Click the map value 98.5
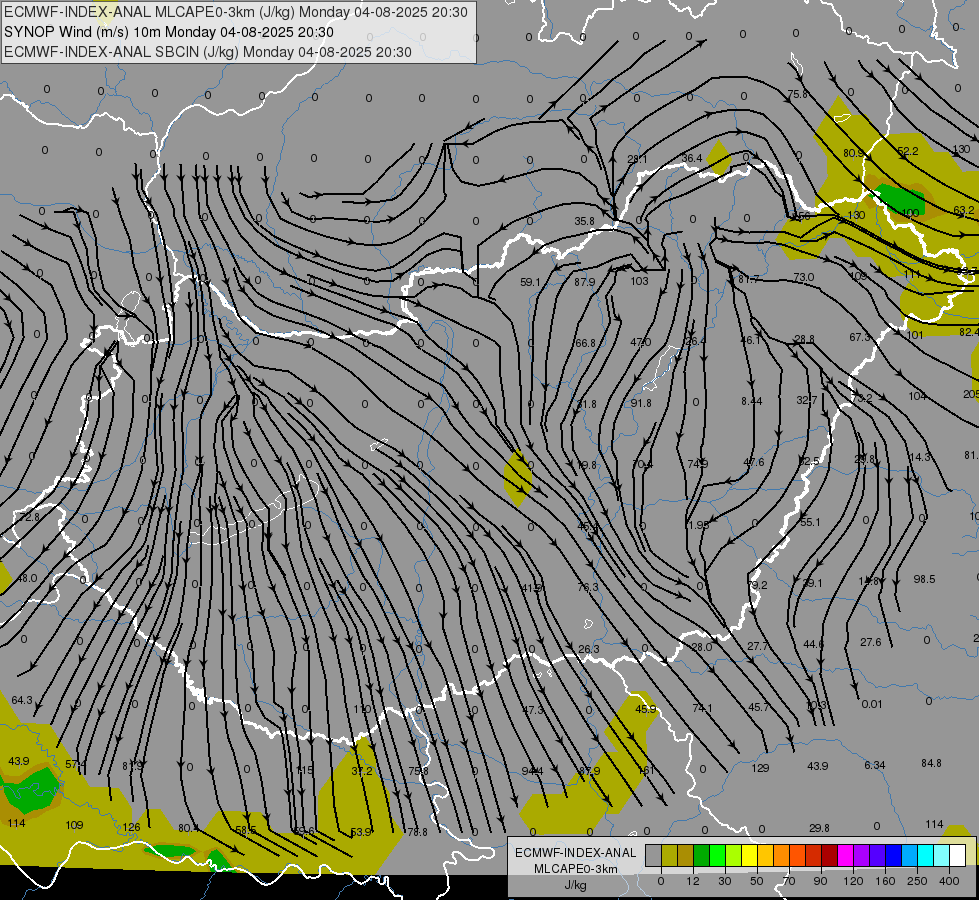Image resolution: width=979 pixels, height=900 pixels. pos(924,580)
